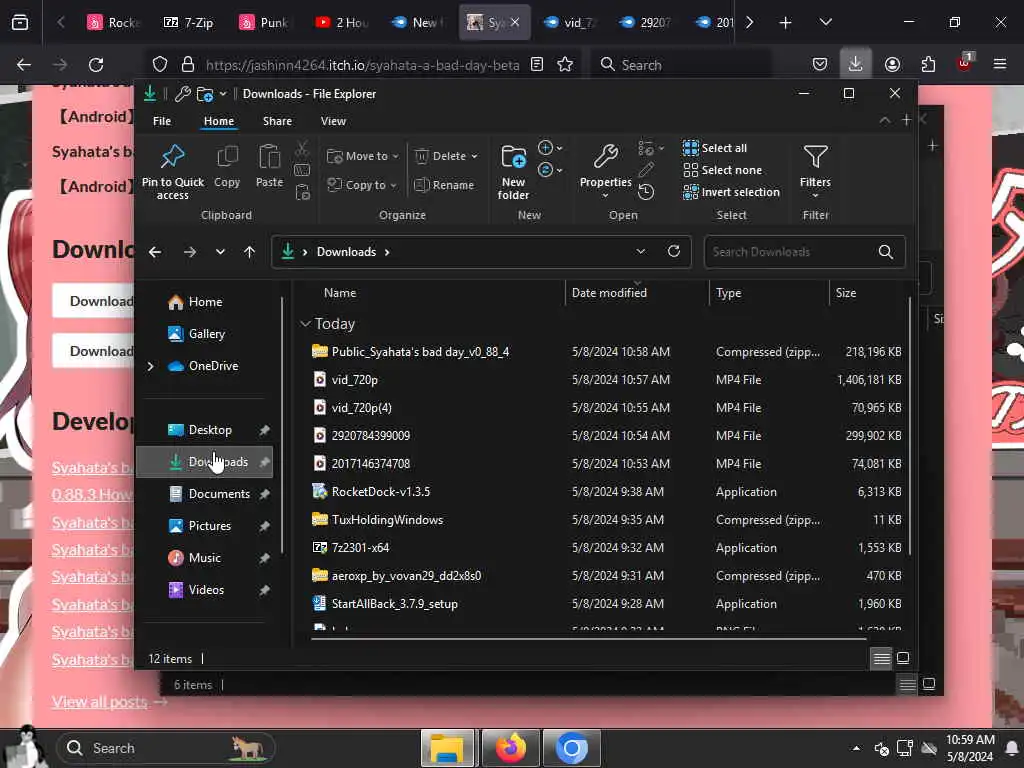Open Home in navigation pane
Screen dimensions: 1024x768
pos(195,302)
